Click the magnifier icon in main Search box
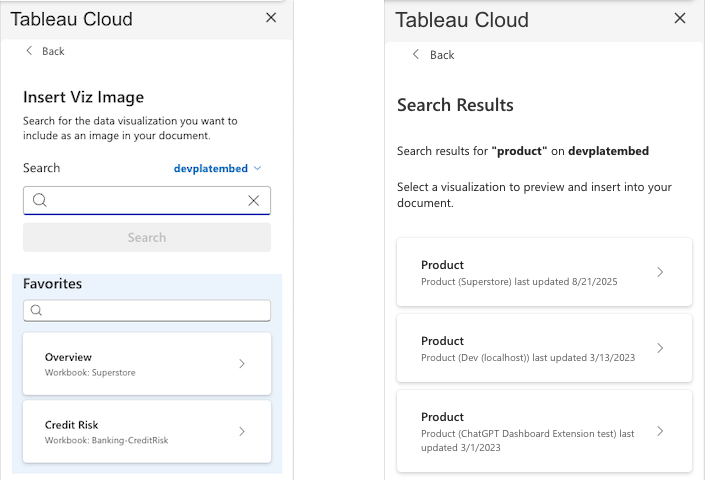The height and width of the screenshot is (480, 707). (40, 201)
